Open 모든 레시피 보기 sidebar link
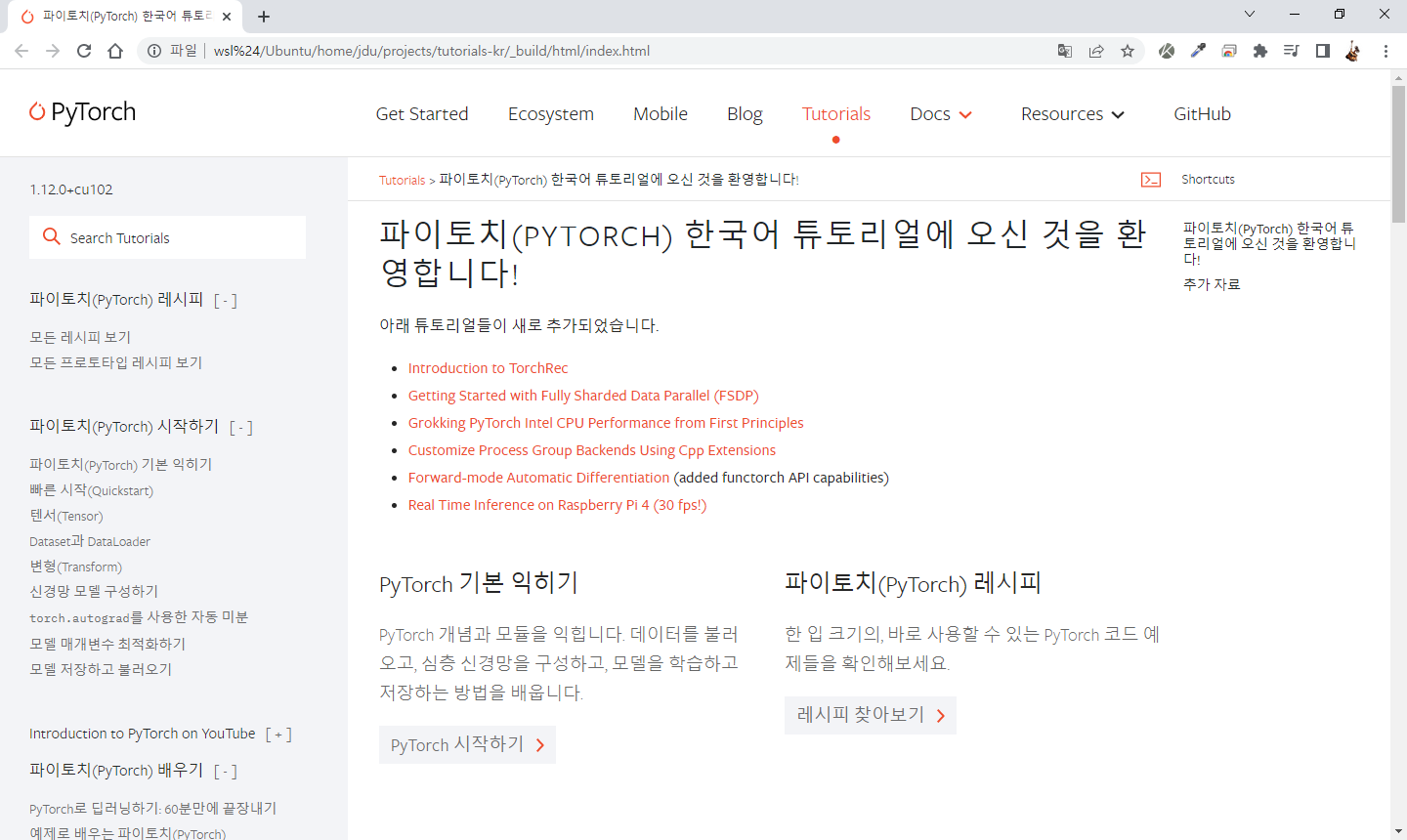The width and height of the screenshot is (1407, 840). (x=80, y=337)
